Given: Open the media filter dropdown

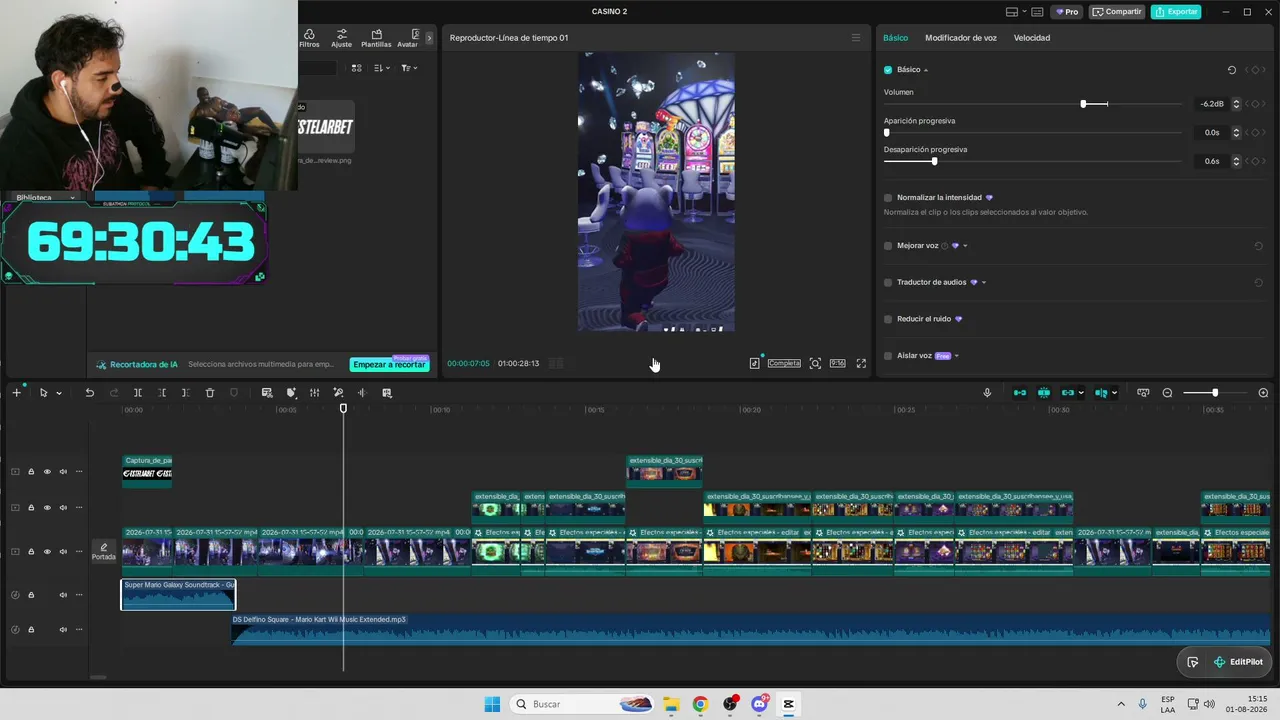Looking at the screenshot, I should coord(409,68).
